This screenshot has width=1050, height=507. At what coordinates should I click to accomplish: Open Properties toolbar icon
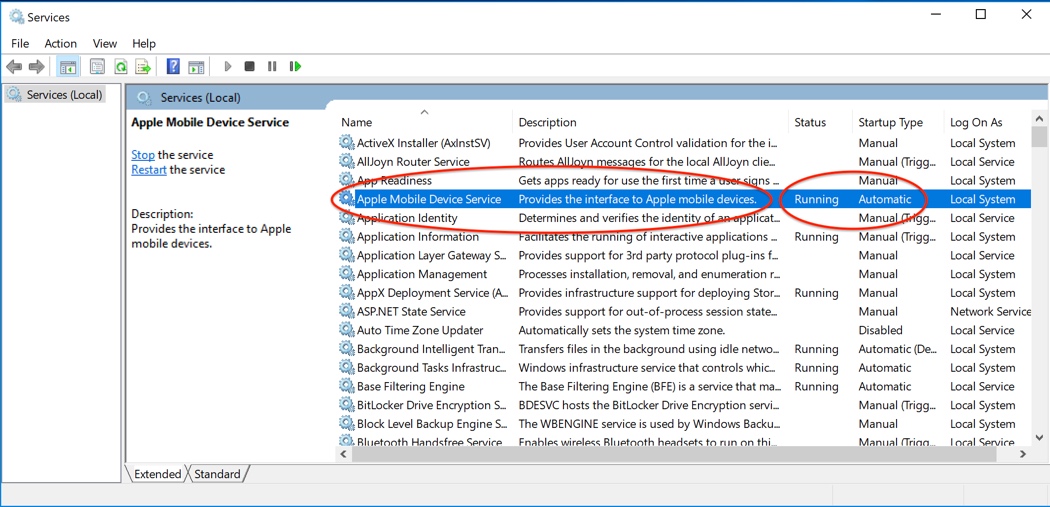(98, 66)
